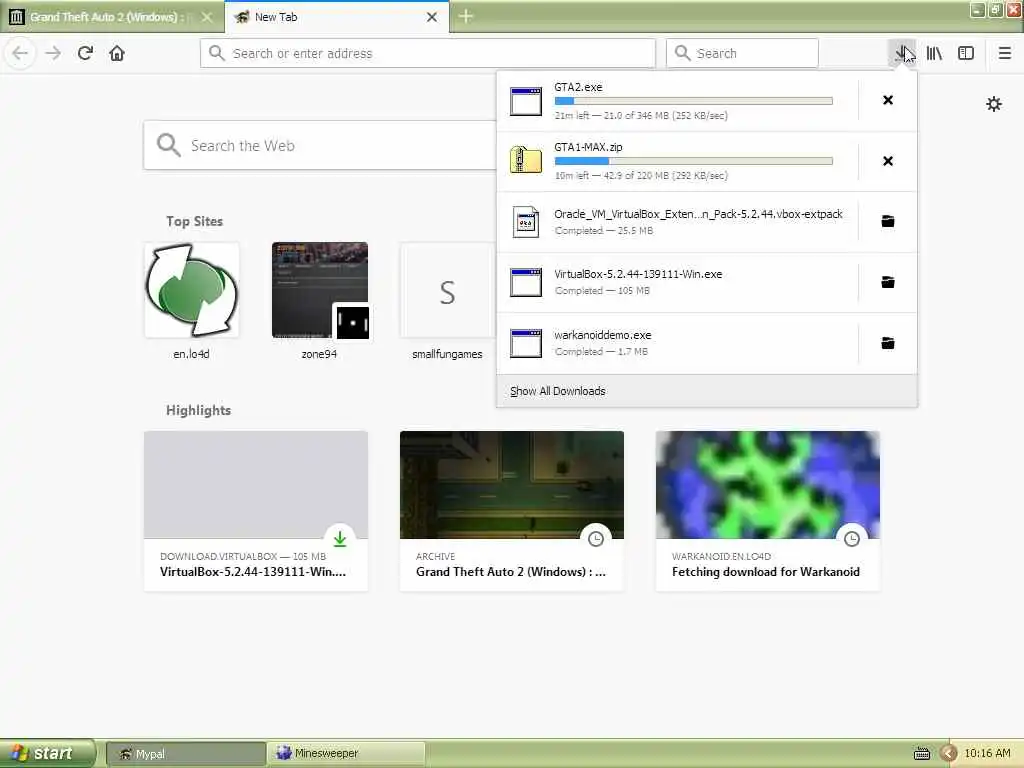Click the history clock badge on Warkanoid card

[x=852, y=539]
